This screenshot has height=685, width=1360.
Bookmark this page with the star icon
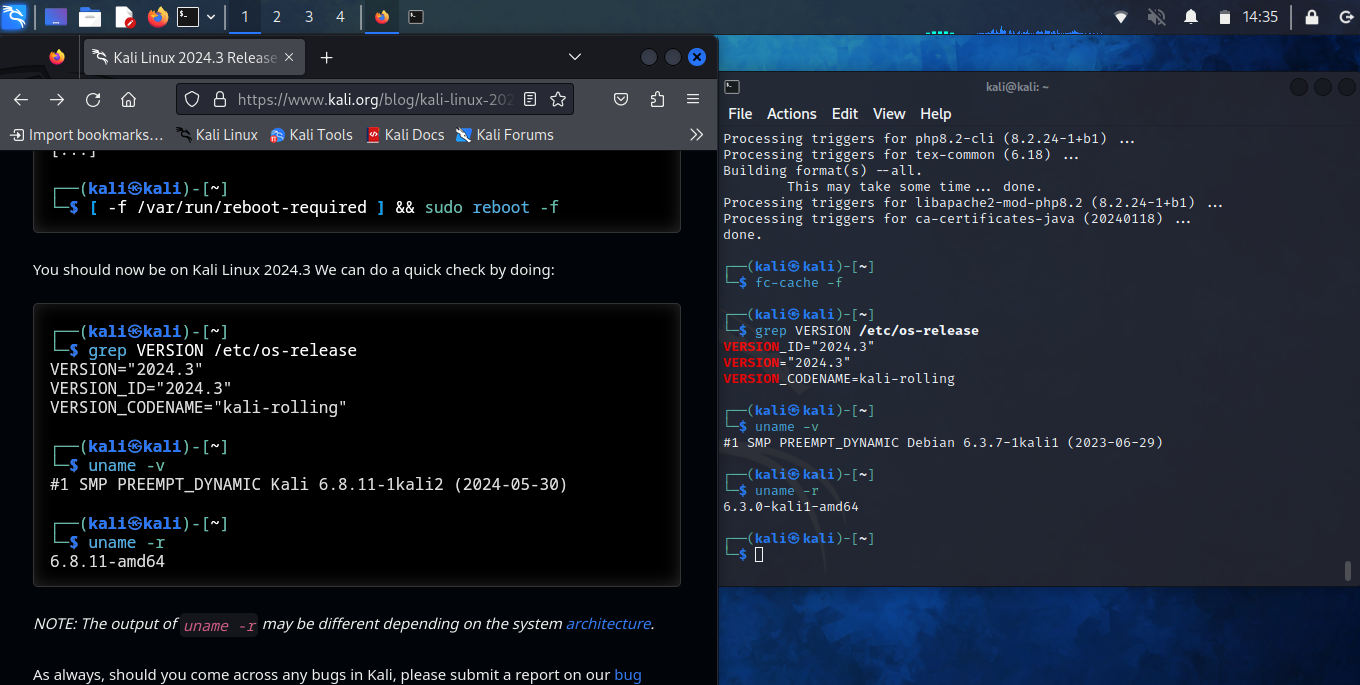pyautogui.click(x=558, y=99)
